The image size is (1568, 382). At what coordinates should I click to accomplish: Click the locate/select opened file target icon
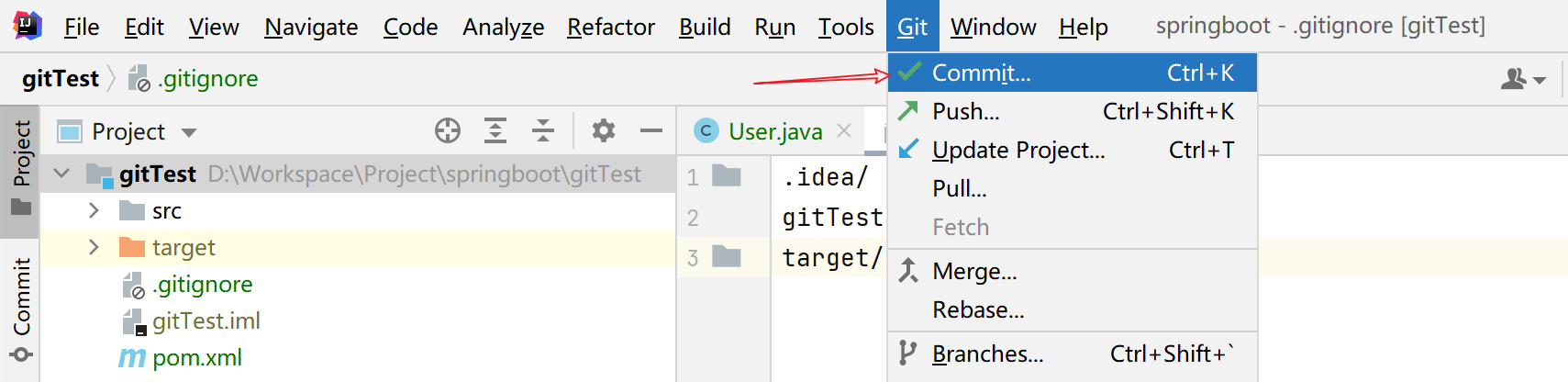(448, 131)
